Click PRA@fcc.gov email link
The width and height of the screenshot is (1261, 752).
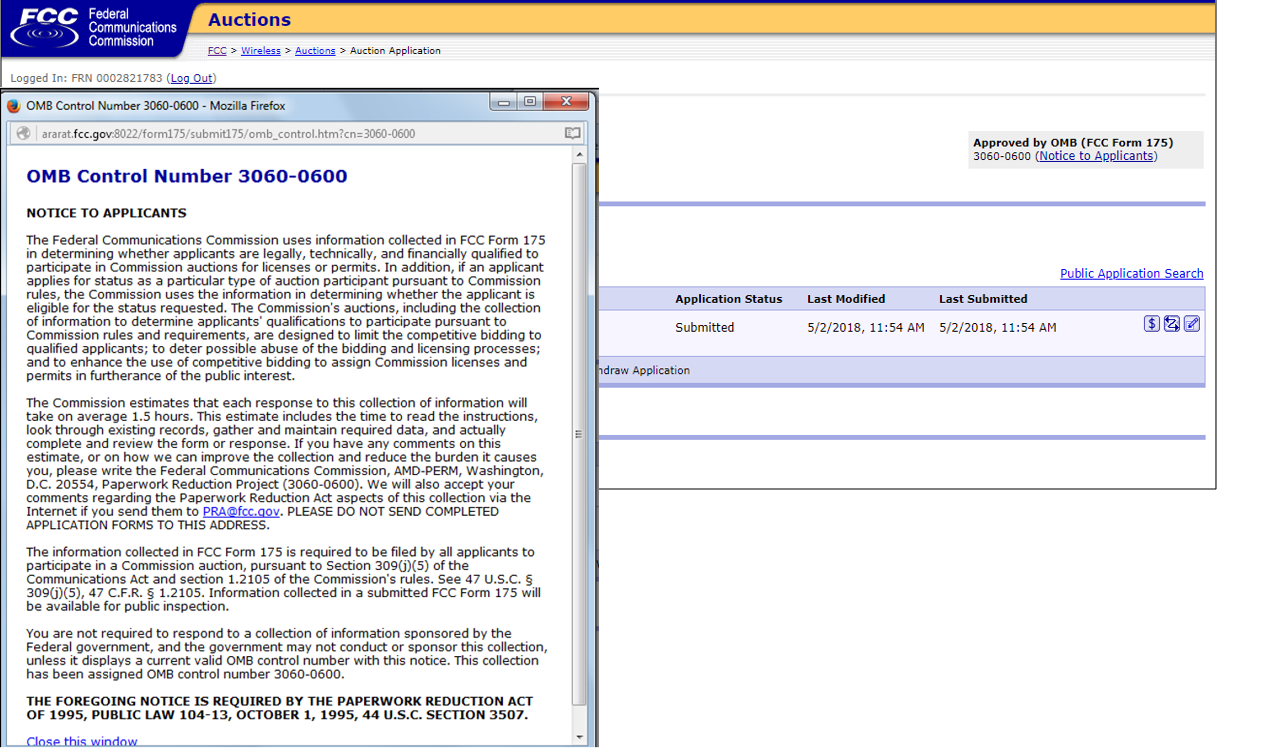tap(242, 512)
